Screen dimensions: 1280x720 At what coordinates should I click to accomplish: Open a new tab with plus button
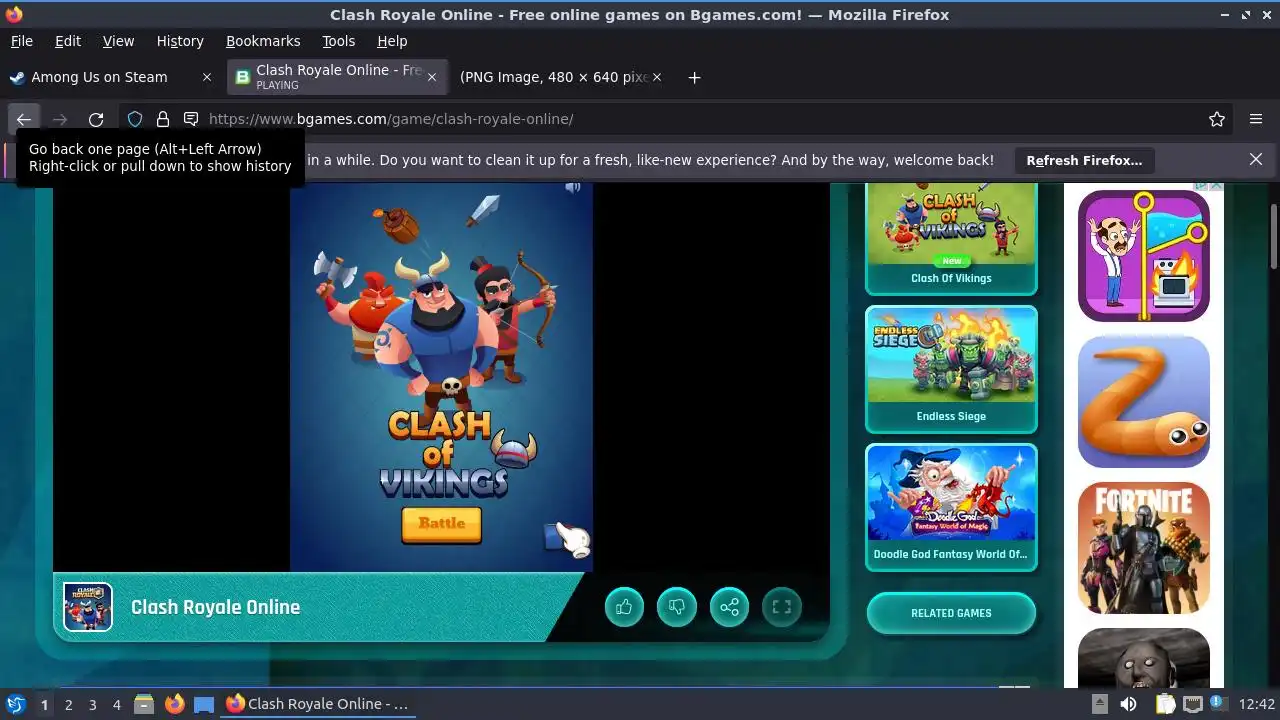[x=694, y=77]
